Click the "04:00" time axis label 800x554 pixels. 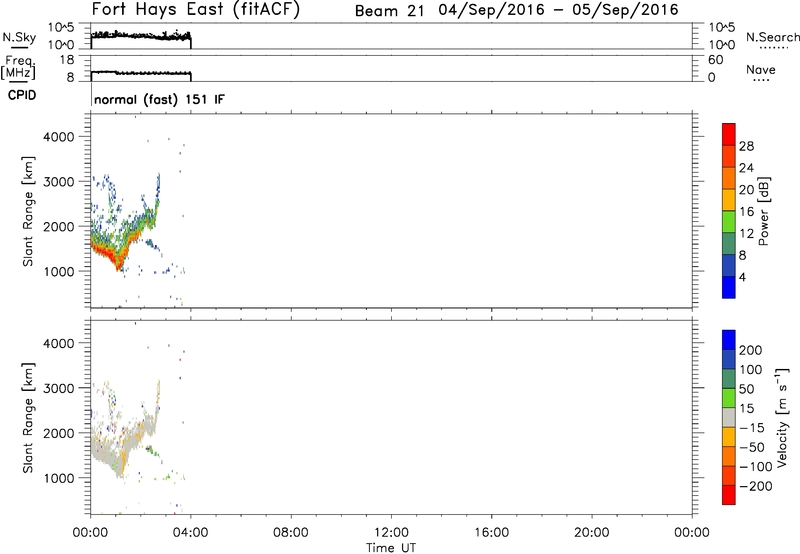pyautogui.click(x=191, y=533)
